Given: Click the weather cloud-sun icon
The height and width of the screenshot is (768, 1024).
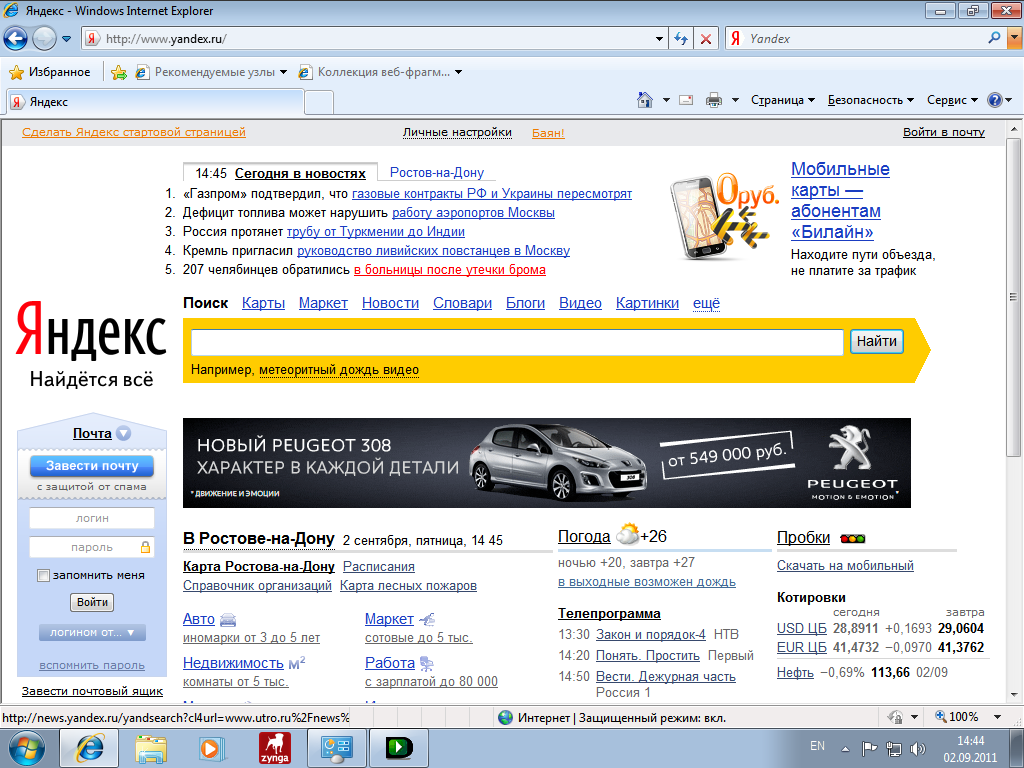Looking at the screenshot, I should coord(627,535).
